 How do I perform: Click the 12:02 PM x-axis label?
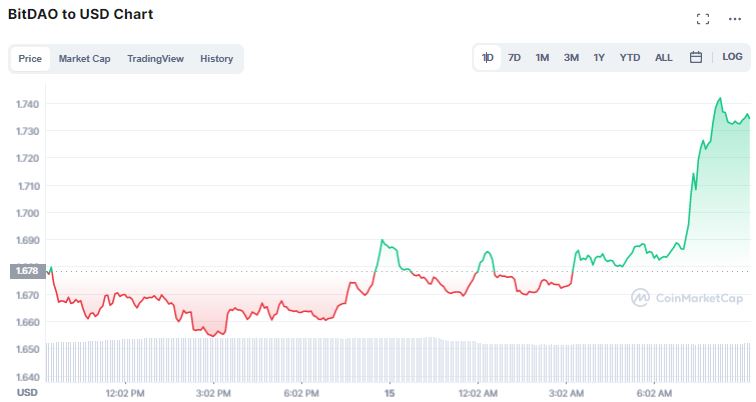click(x=125, y=393)
